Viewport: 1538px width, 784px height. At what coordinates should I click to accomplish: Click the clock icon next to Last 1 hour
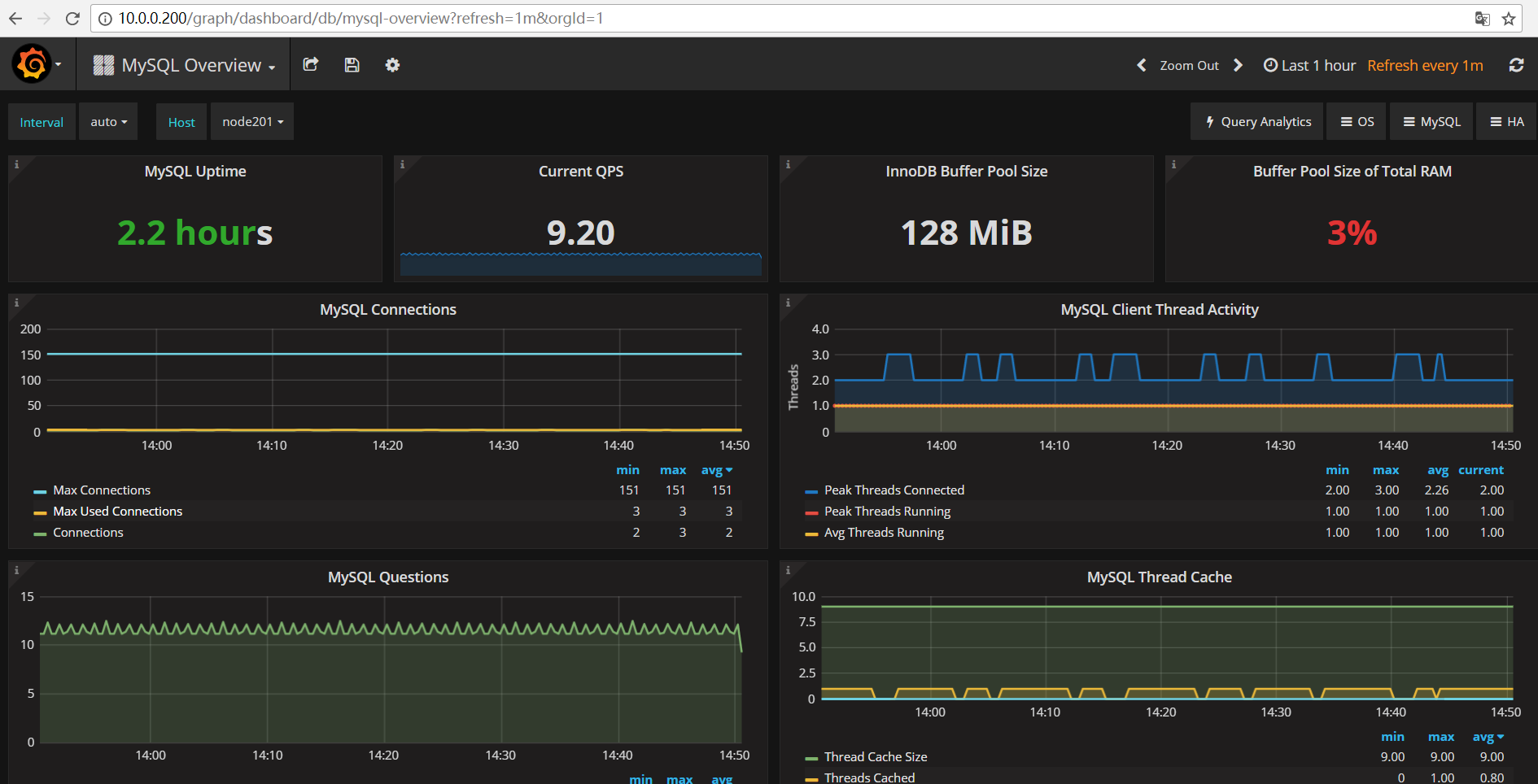(x=1269, y=64)
